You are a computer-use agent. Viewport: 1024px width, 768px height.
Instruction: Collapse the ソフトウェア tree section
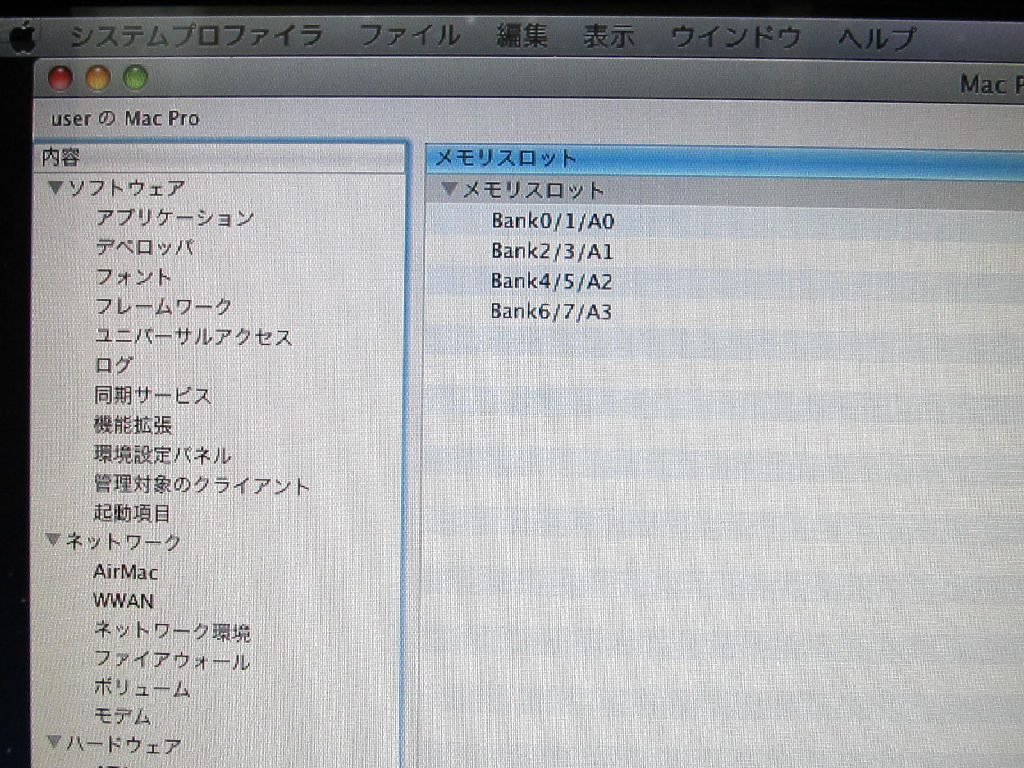click(x=54, y=188)
